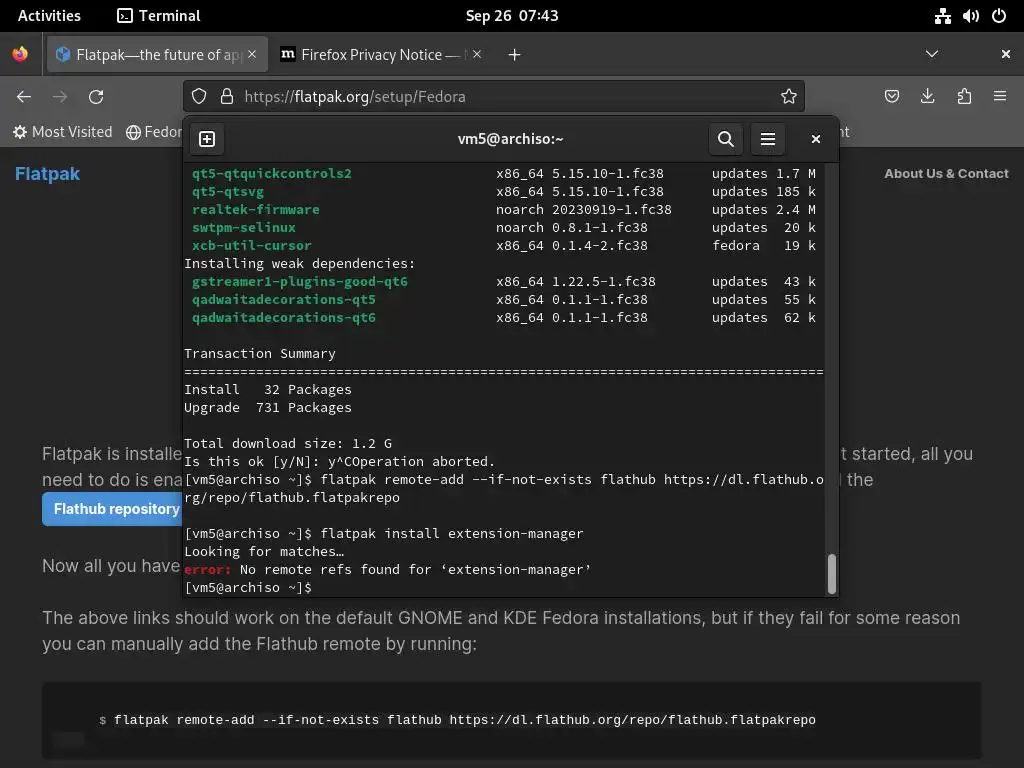
Task: Open Firefox extensions puzzle icon
Action: click(964, 97)
